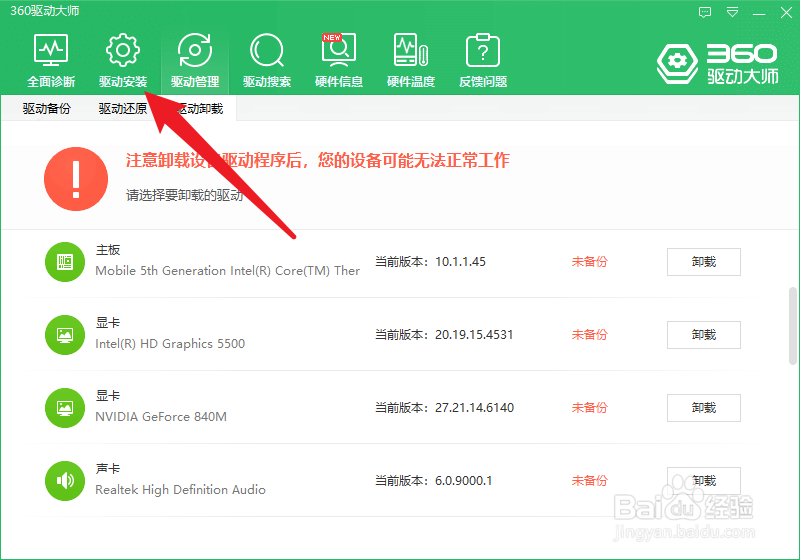Viewport: 800px width, 560px height.
Task: Select version text 10.1.1.45
Action: tap(460, 262)
